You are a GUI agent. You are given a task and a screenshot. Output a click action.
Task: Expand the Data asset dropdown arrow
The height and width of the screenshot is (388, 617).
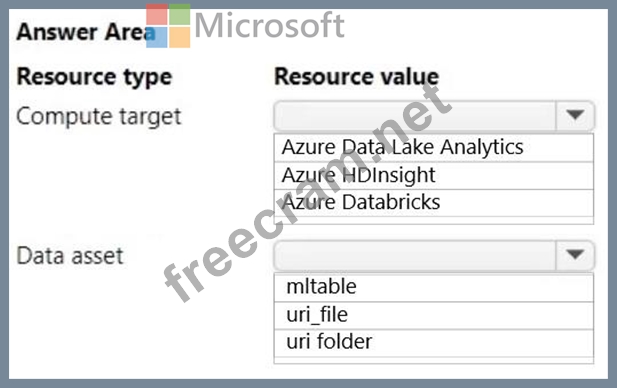(575, 255)
